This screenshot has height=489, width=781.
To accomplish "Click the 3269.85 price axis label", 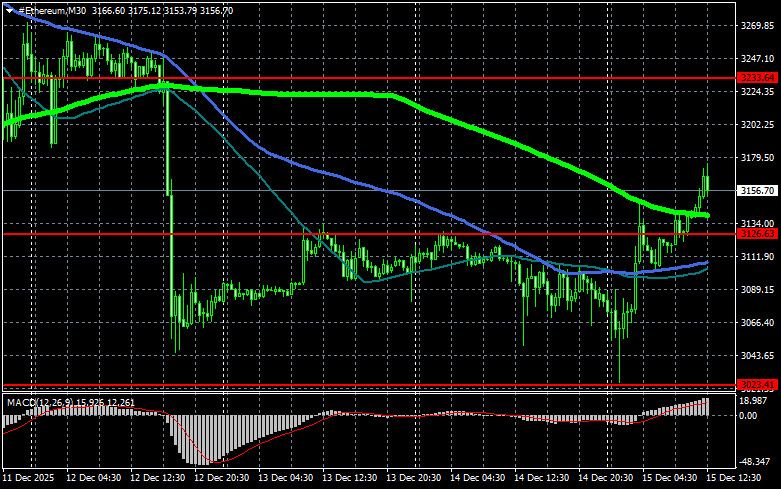I will (x=757, y=26).
